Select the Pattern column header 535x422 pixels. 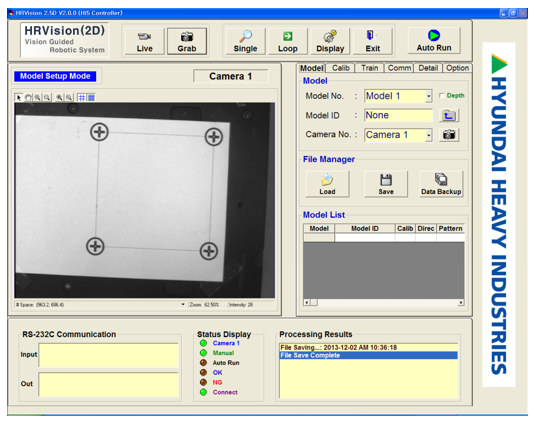click(x=450, y=228)
